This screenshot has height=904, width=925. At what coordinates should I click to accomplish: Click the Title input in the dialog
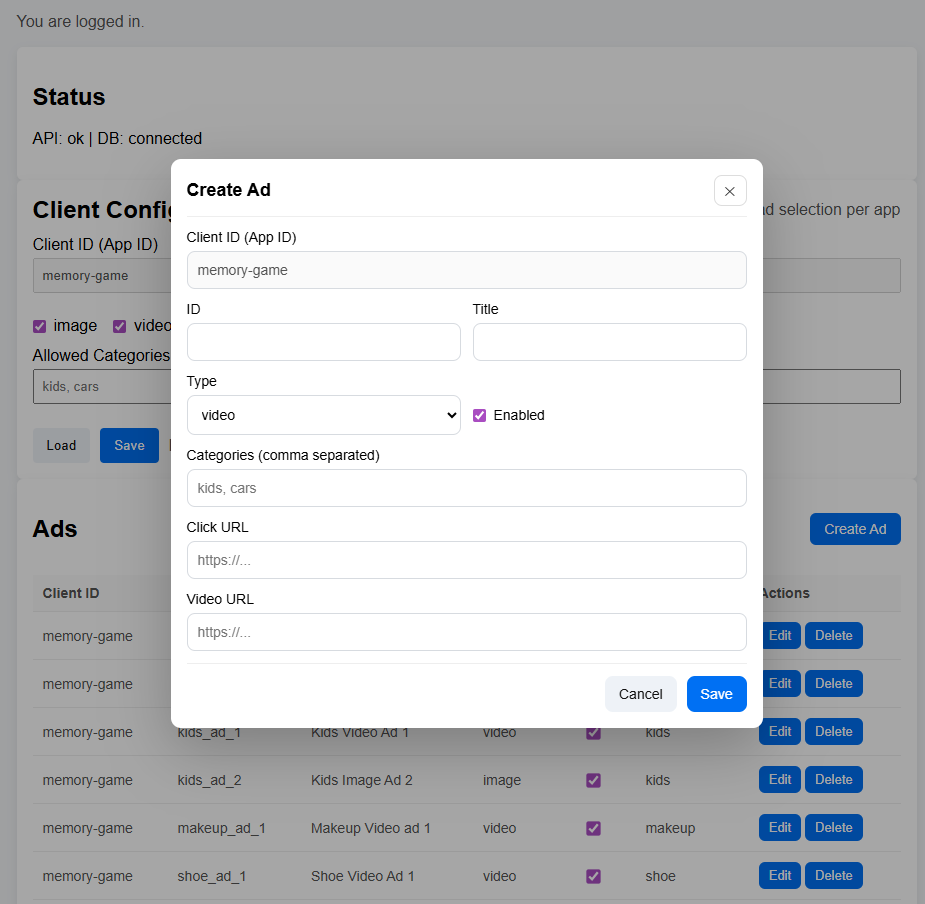click(x=609, y=342)
